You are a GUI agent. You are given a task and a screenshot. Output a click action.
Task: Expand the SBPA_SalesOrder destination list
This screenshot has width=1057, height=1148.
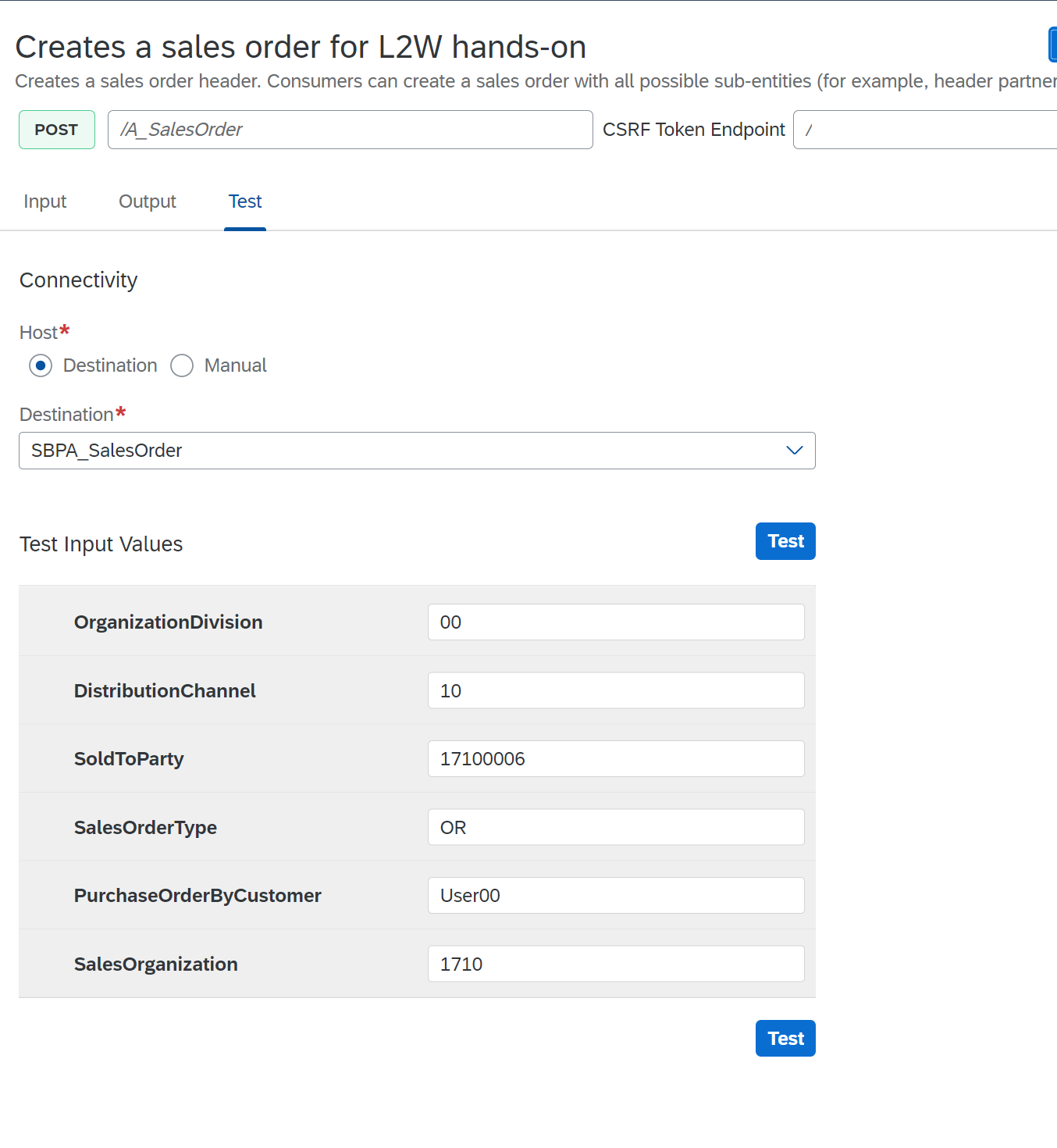(x=795, y=451)
